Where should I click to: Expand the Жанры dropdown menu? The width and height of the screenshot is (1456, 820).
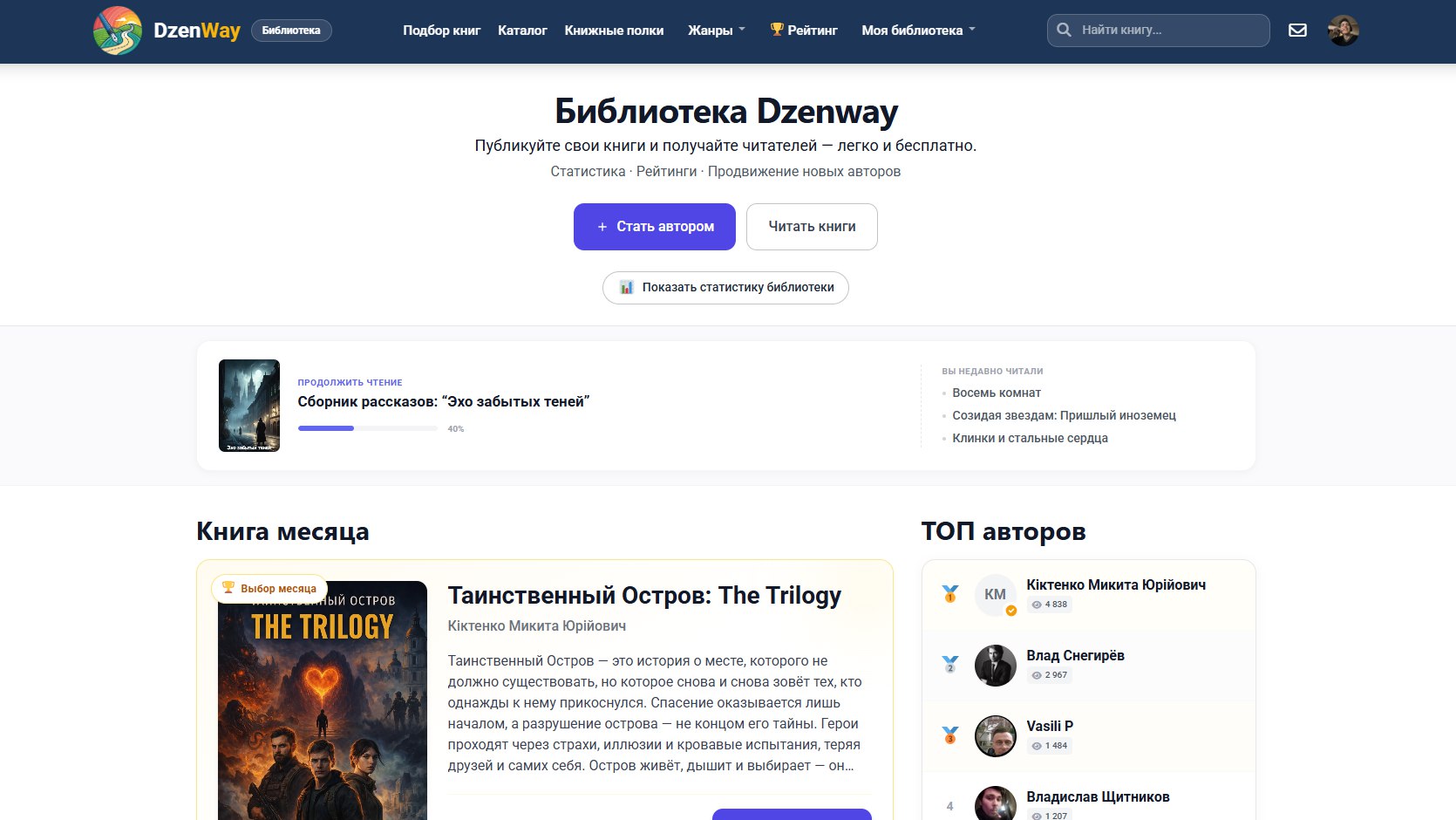717,31
